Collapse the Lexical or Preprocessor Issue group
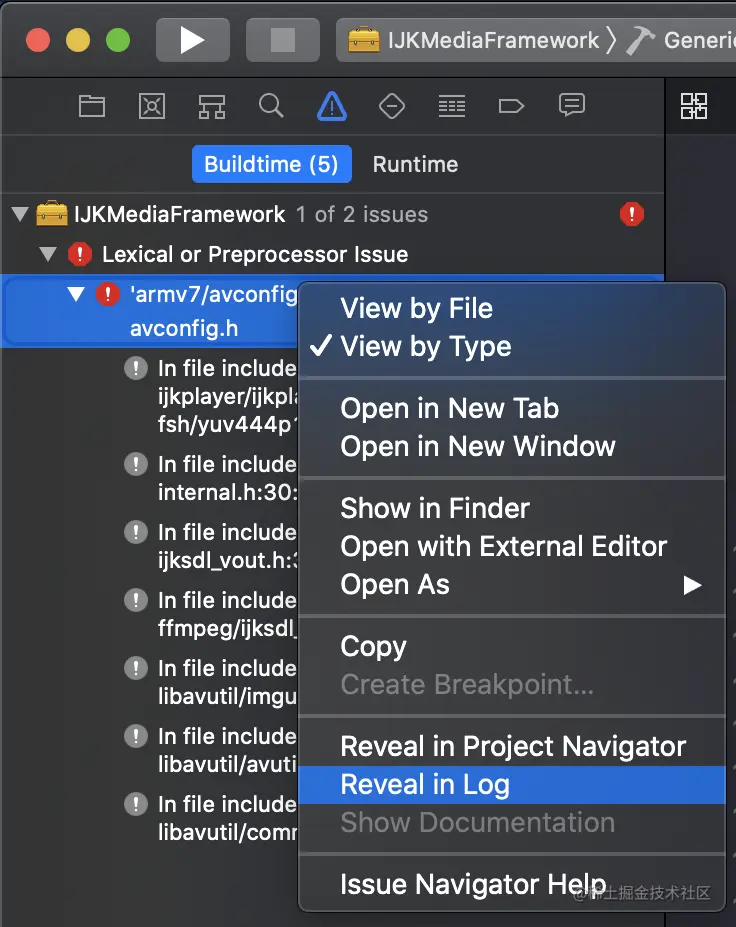Image resolution: width=736 pixels, height=927 pixels. (48, 254)
